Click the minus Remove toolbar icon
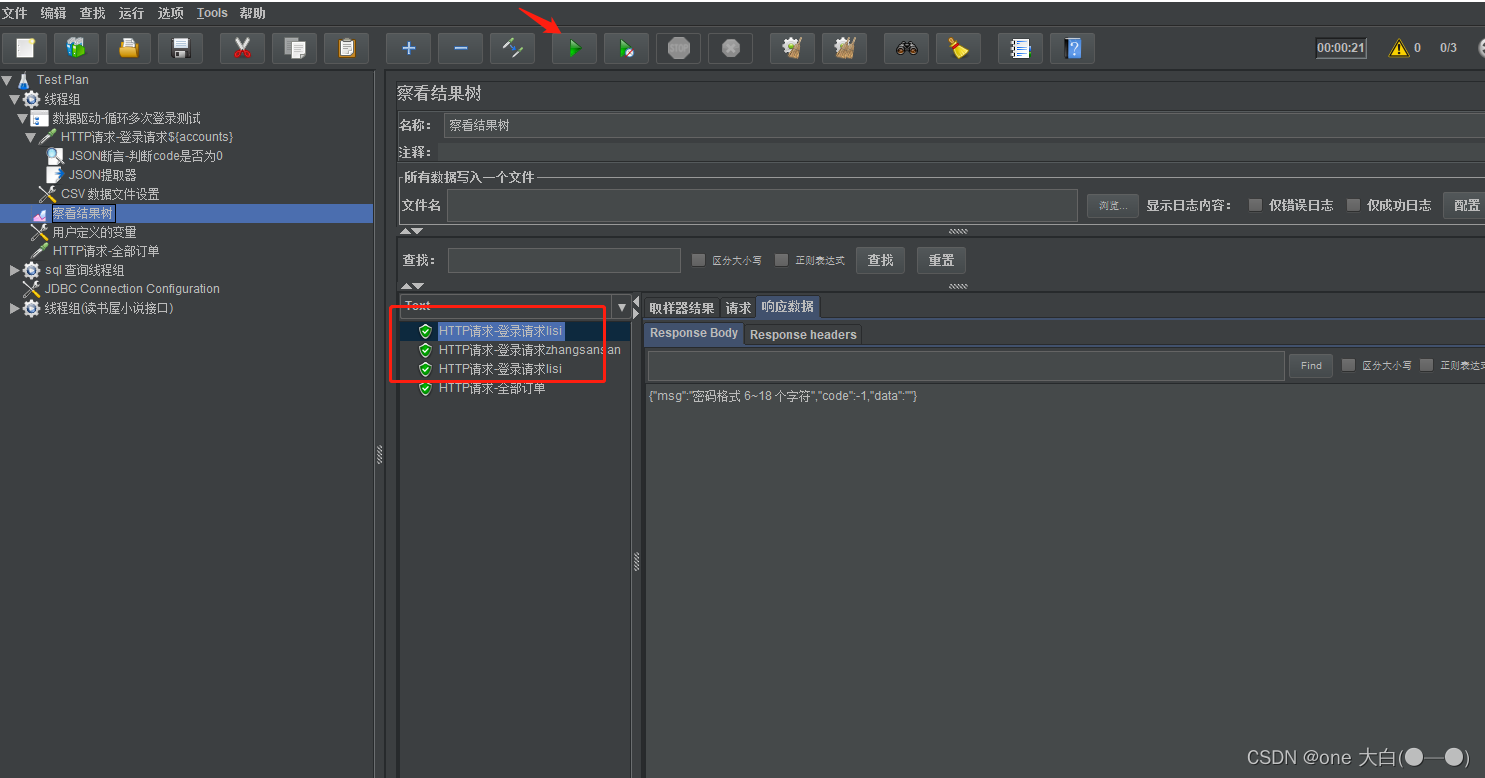 click(x=460, y=48)
